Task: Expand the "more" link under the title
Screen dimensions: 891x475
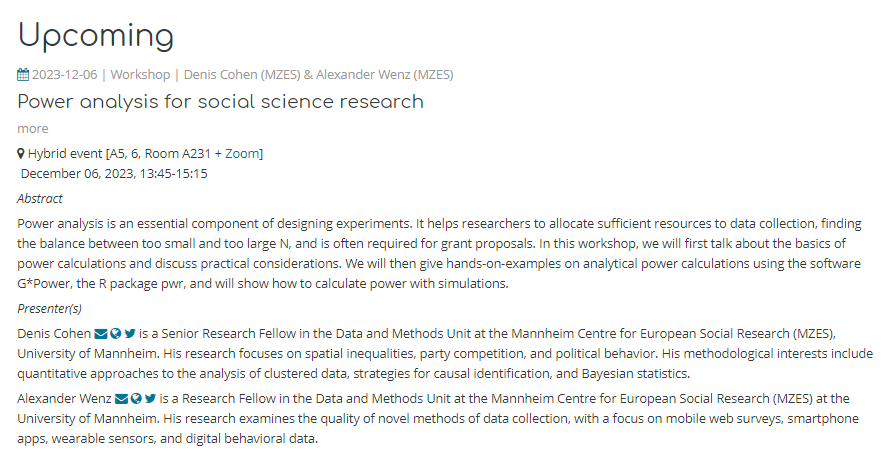Action: pyautogui.click(x=32, y=128)
